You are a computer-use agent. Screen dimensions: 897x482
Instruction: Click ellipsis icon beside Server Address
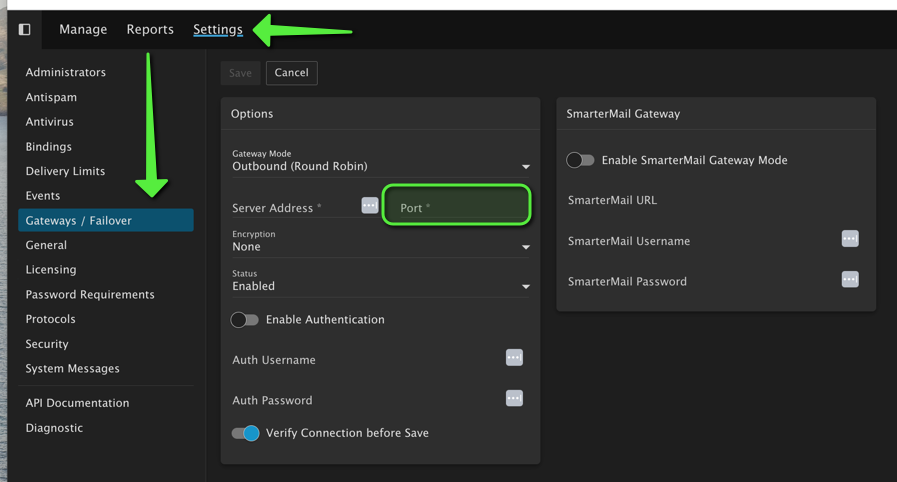(x=369, y=206)
